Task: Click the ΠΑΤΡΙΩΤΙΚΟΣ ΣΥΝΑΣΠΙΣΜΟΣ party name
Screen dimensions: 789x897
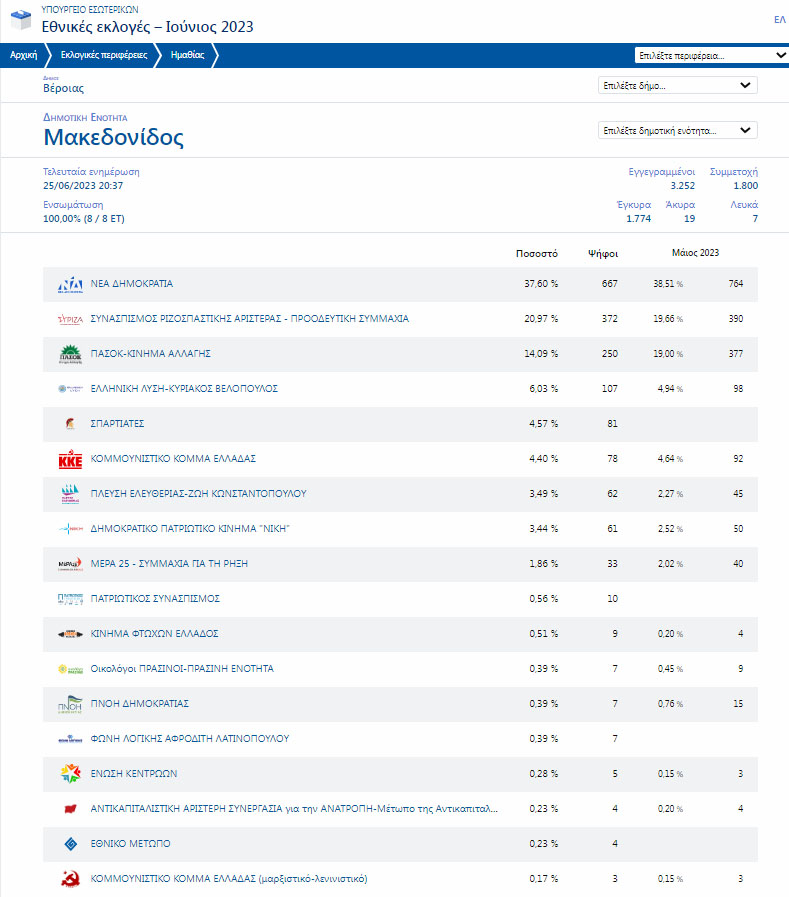Action: (155, 598)
